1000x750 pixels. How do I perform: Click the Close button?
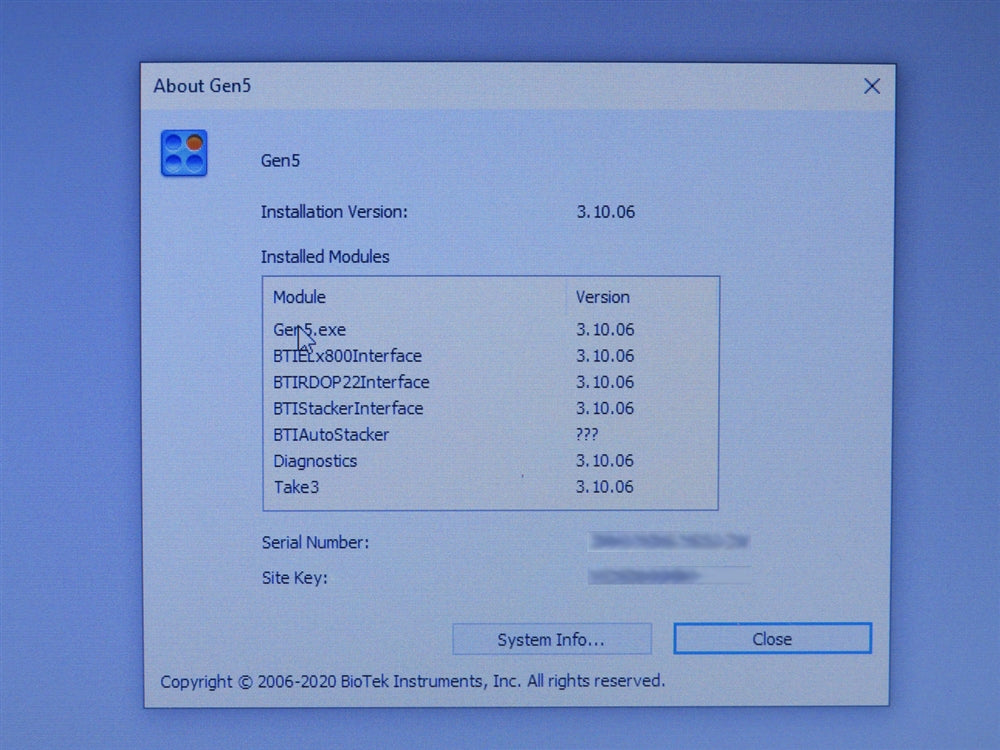[x=772, y=638]
